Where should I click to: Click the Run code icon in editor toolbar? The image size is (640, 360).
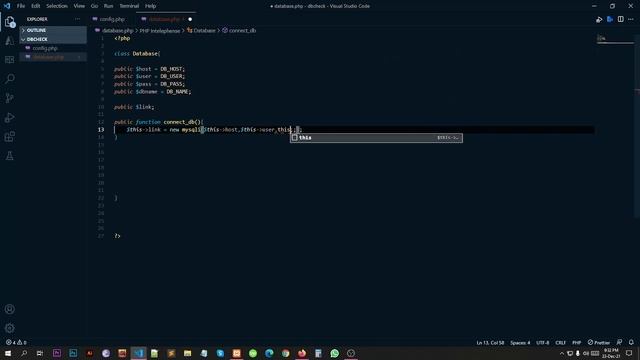[x=599, y=19]
